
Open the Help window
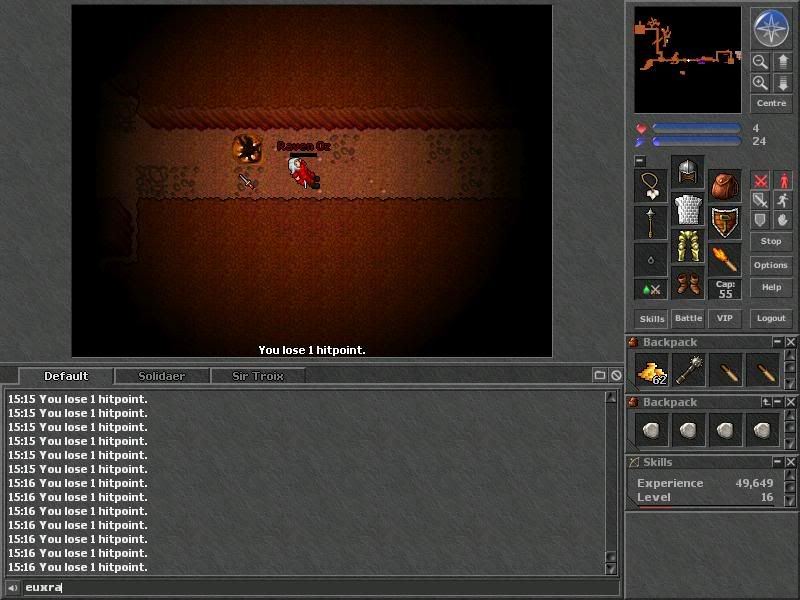tap(771, 288)
